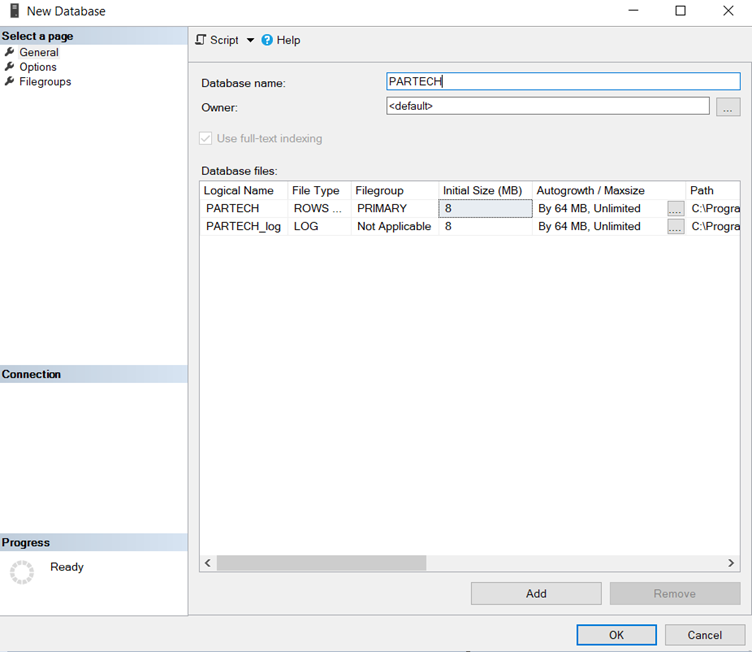Click the path cell of PARTECH row
Screen dimensions: 752x652
point(715,209)
